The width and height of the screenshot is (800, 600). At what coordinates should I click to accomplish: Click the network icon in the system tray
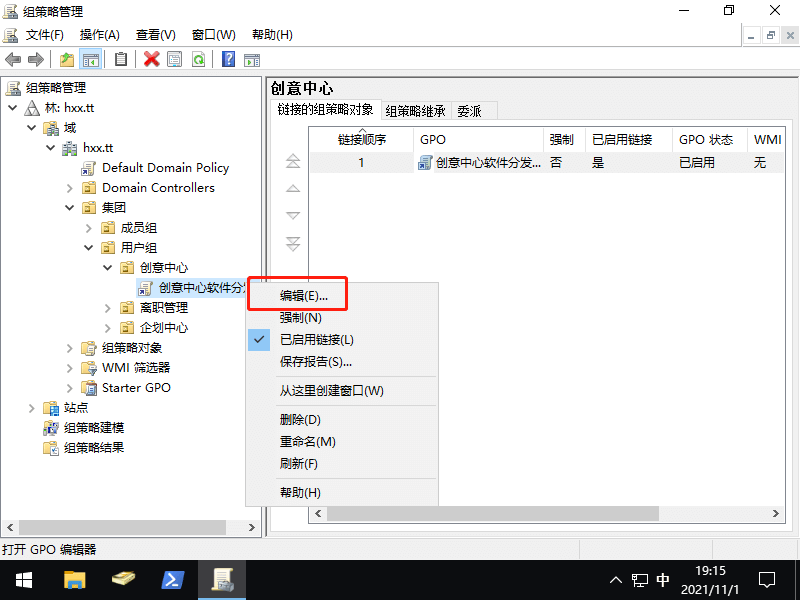639,580
